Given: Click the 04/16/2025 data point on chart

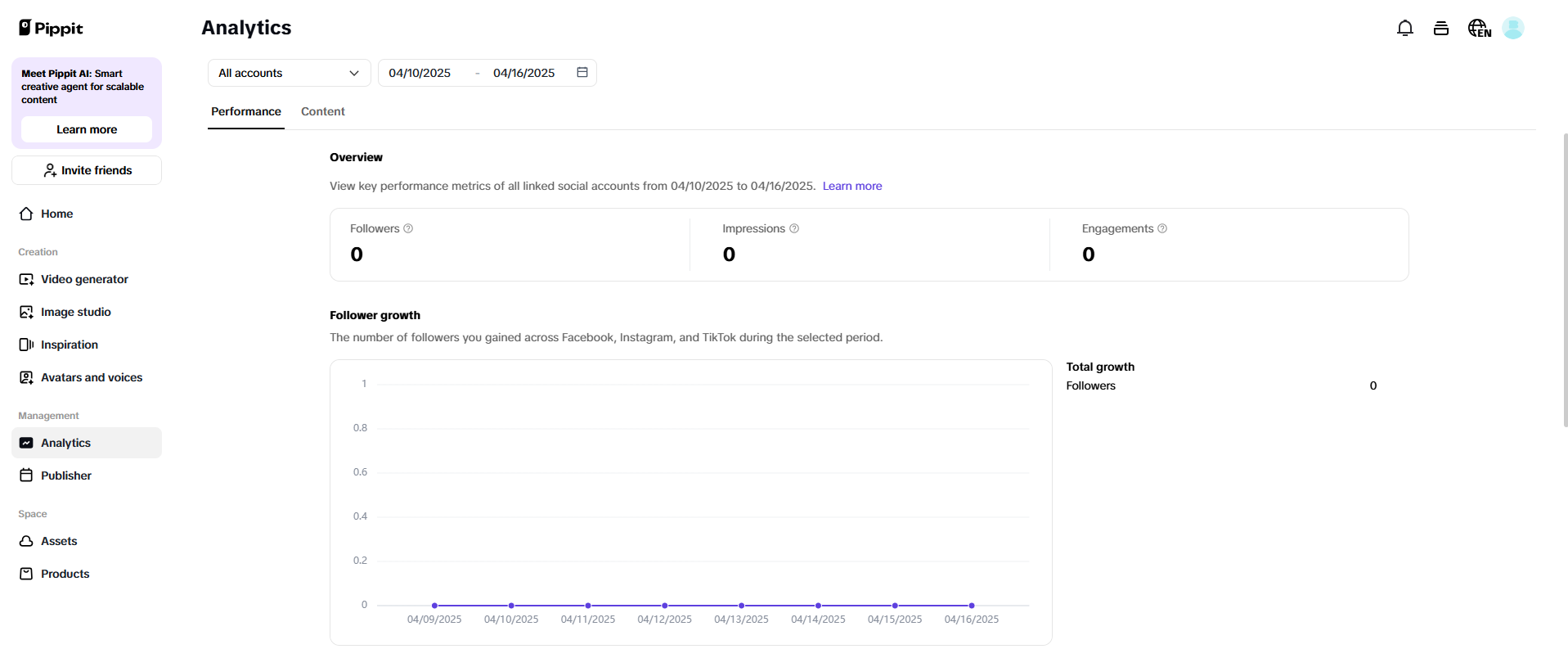Looking at the screenshot, I should (972, 606).
